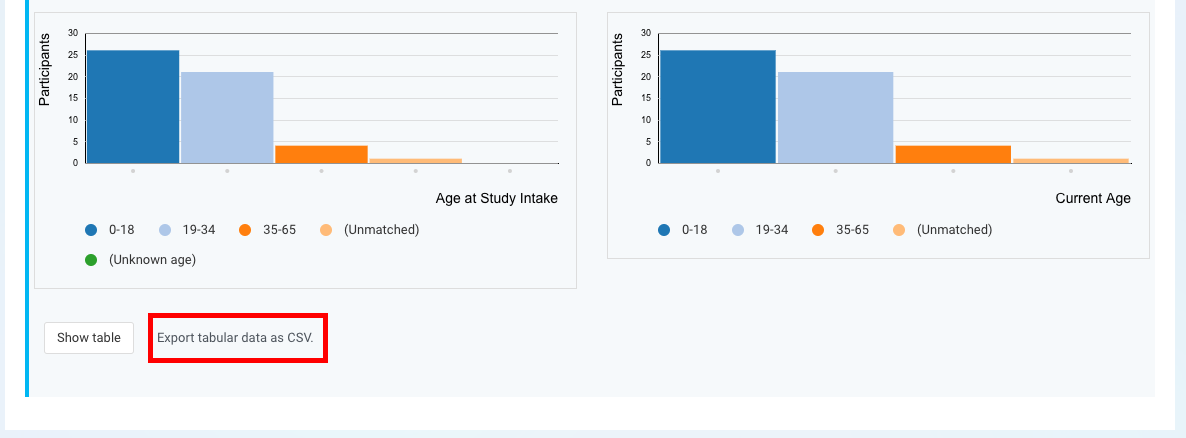Image resolution: width=1186 pixels, height=438 pixels.
Task: Click the Current Age axis title
Action: (1093, 199)
